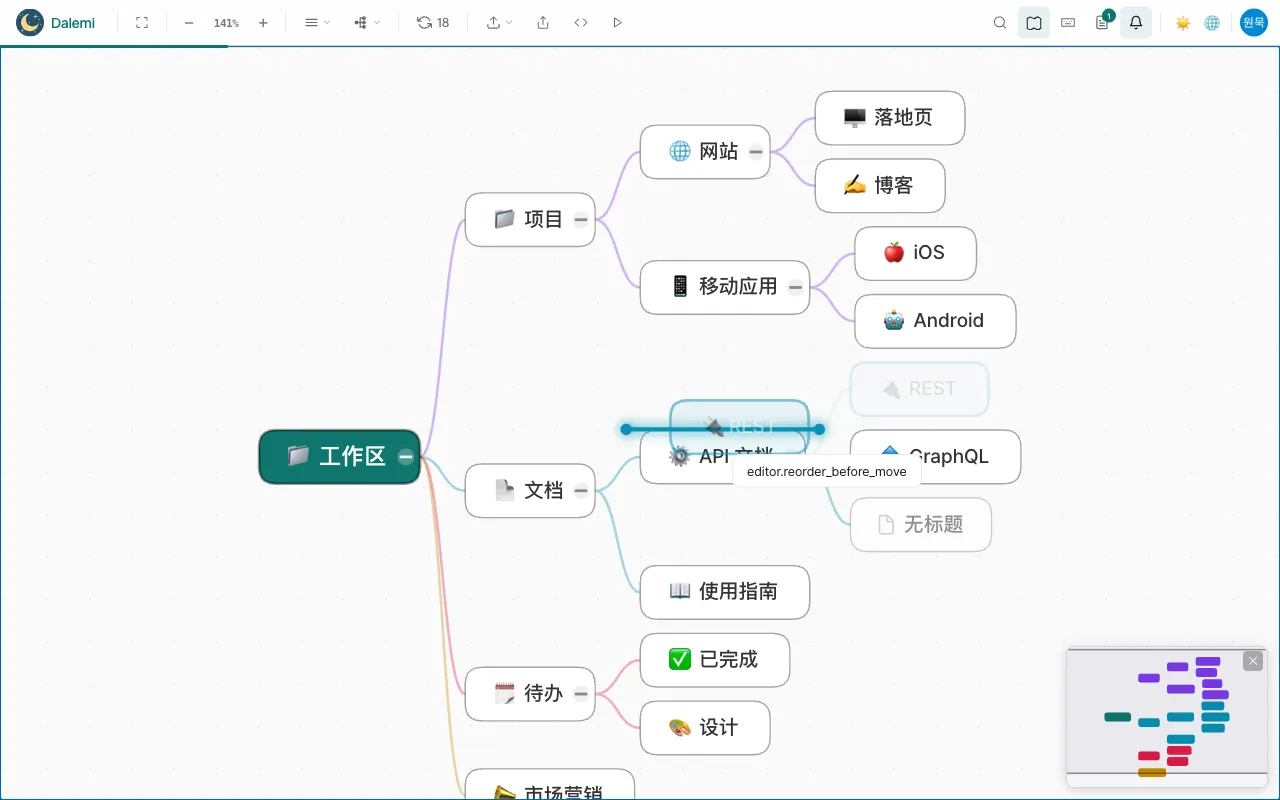
Task: Zoom out with the minus button
Action: pyautogui.click(x=189, y=22)
